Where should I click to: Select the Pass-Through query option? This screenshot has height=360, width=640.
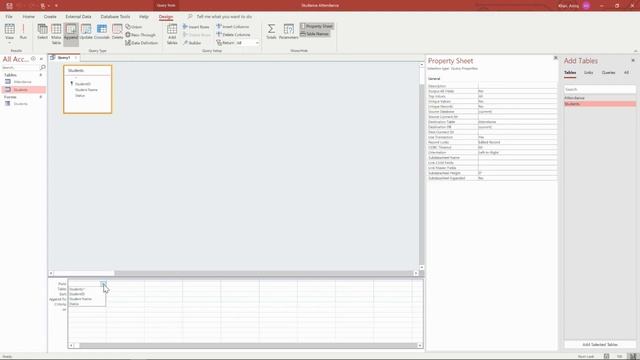(140, 35)
